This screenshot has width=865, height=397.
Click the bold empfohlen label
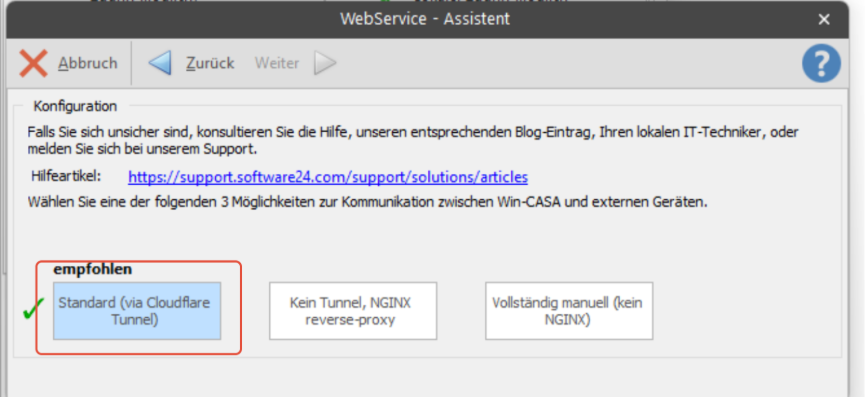tap(93, 269)
